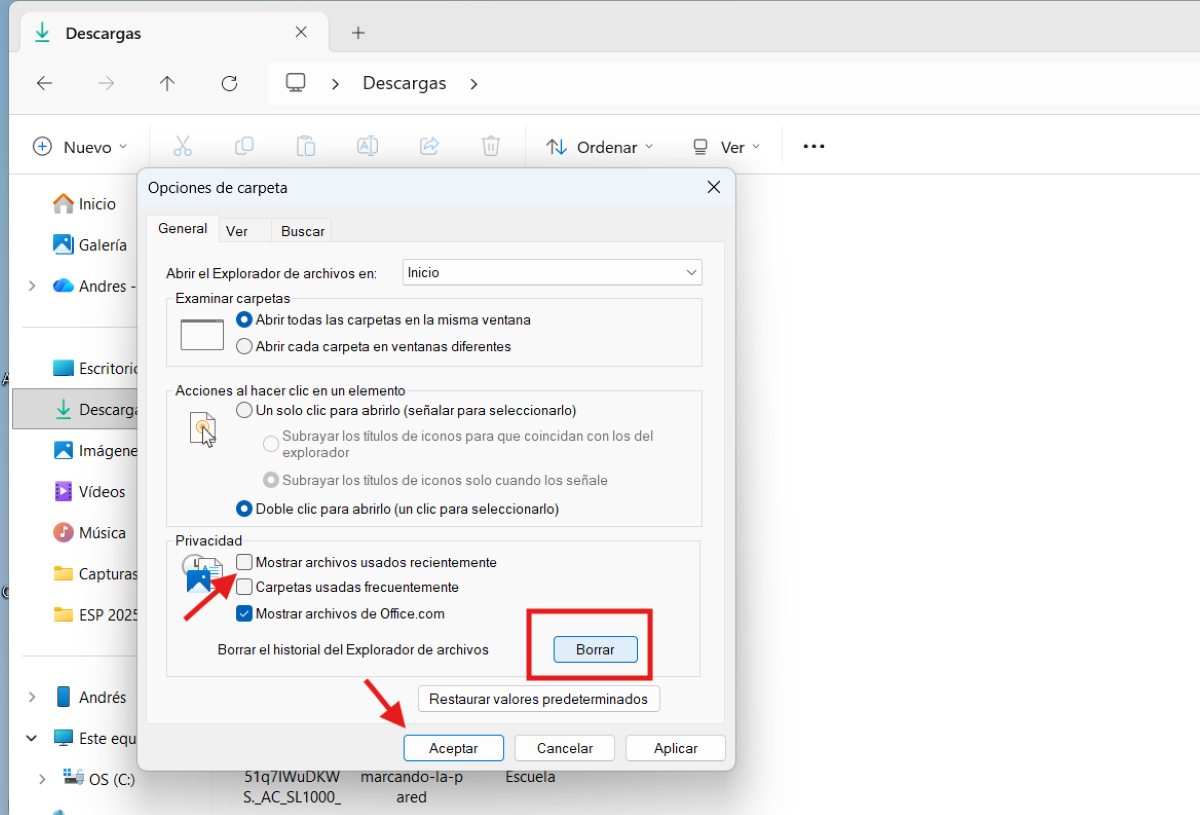Enable Mostrar archivos usados recientemente

pyautogui.click(x=243, y=562)
